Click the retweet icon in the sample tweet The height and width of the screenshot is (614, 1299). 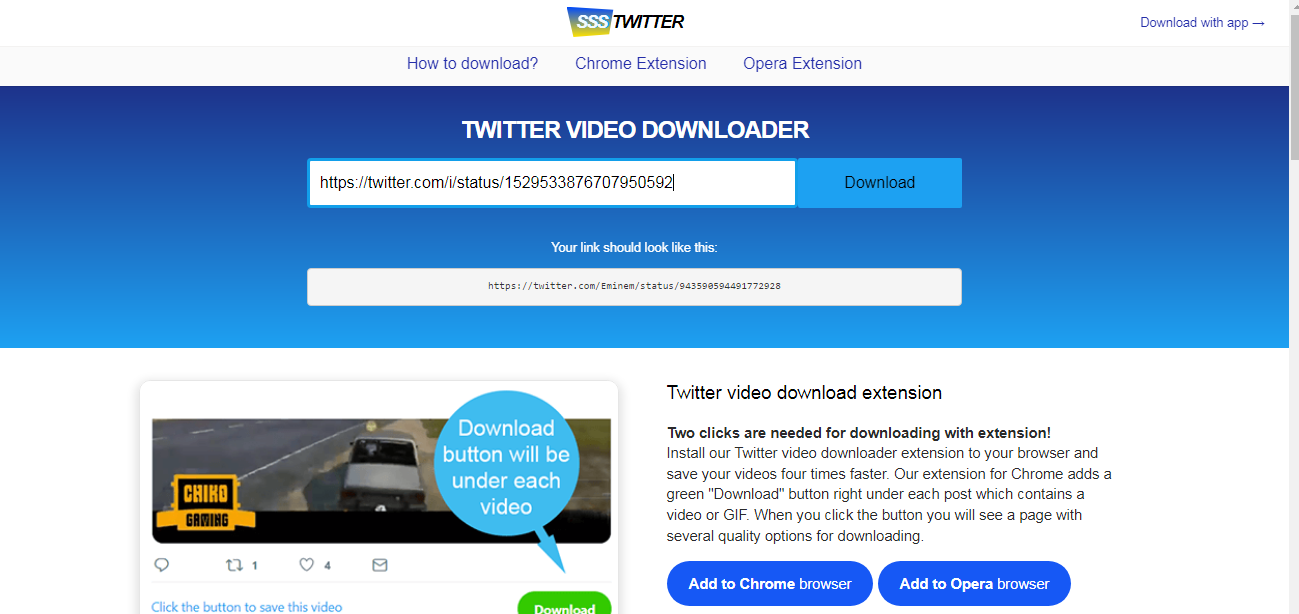coord(235,565)
